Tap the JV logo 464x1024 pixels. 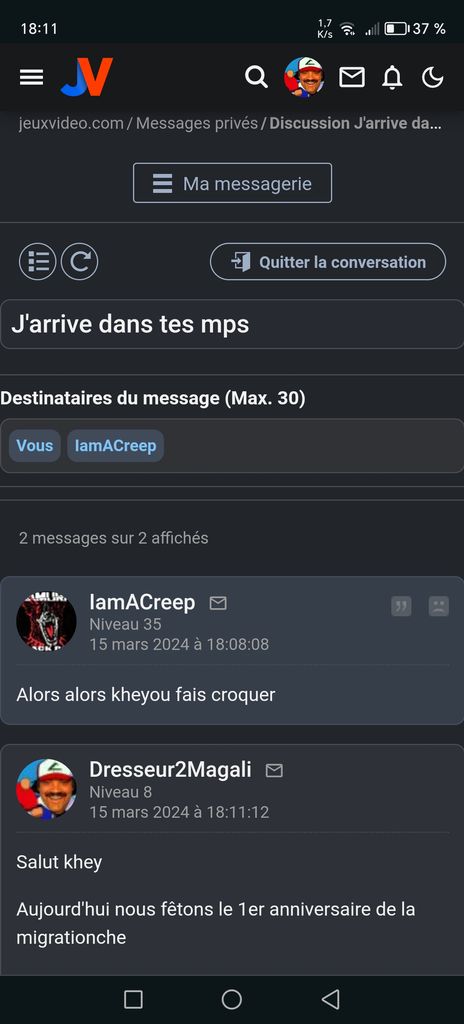[x=87, y=77]
